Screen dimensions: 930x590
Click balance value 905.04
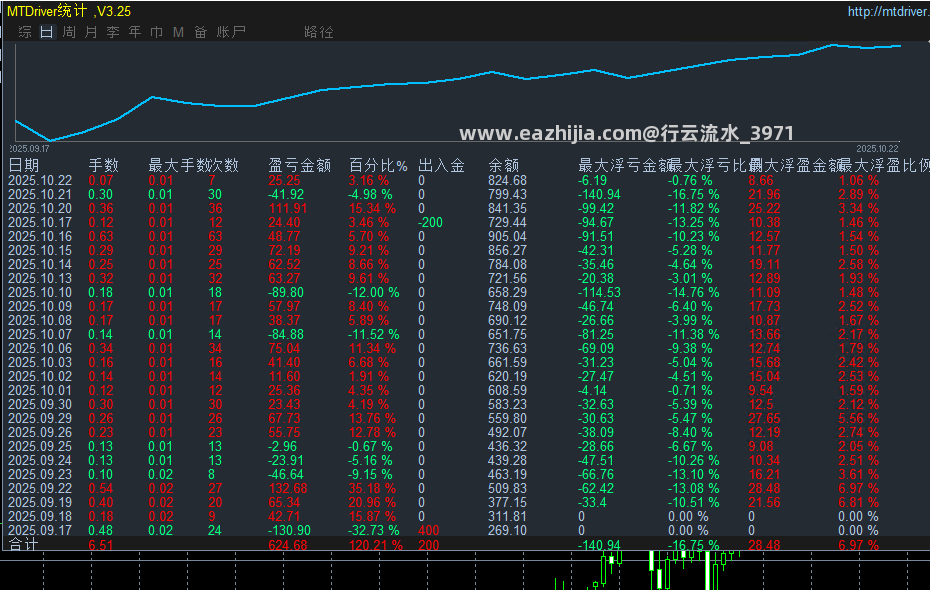click(x=508, y=237)
